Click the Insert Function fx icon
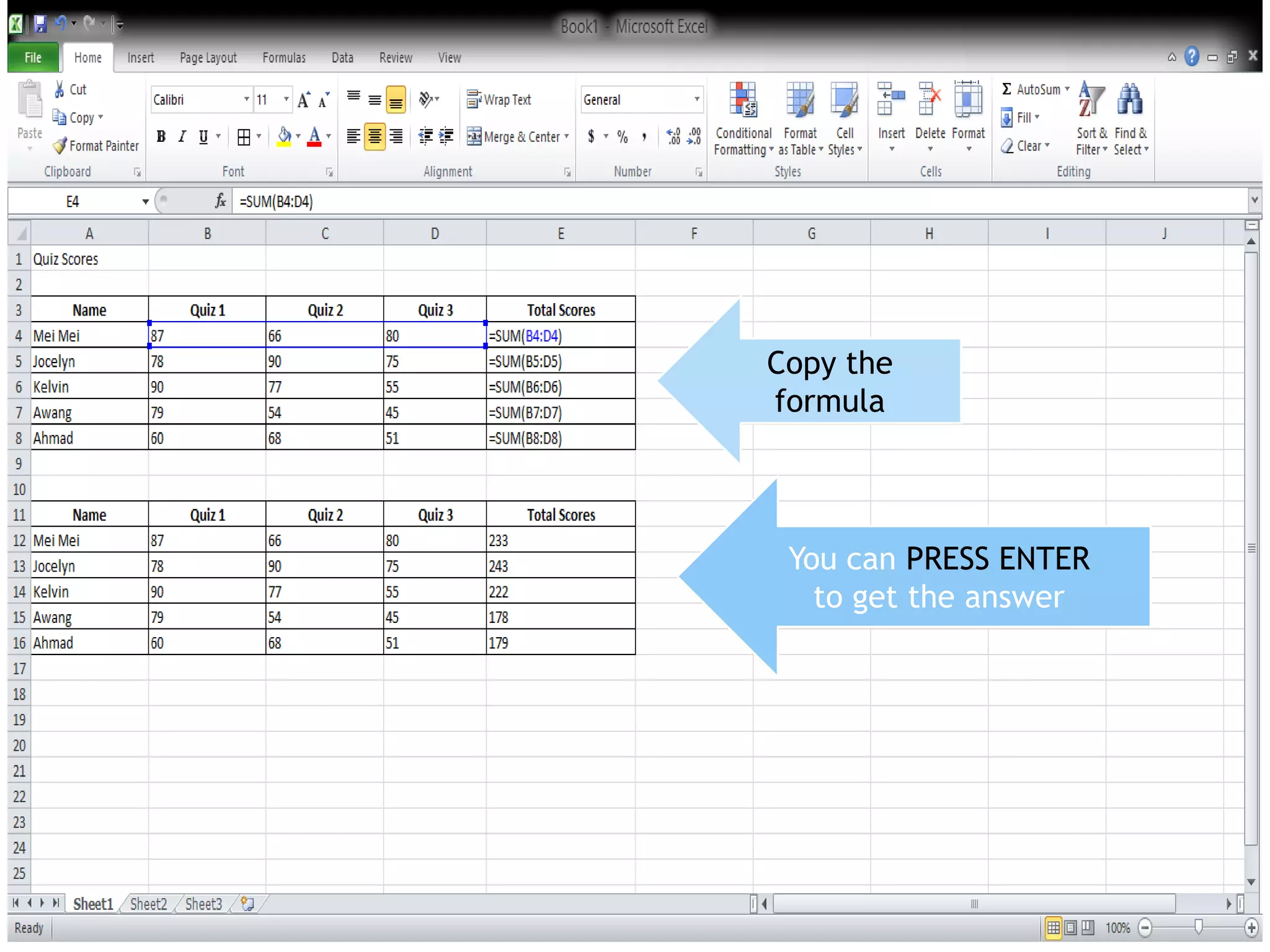 (220, 201)
